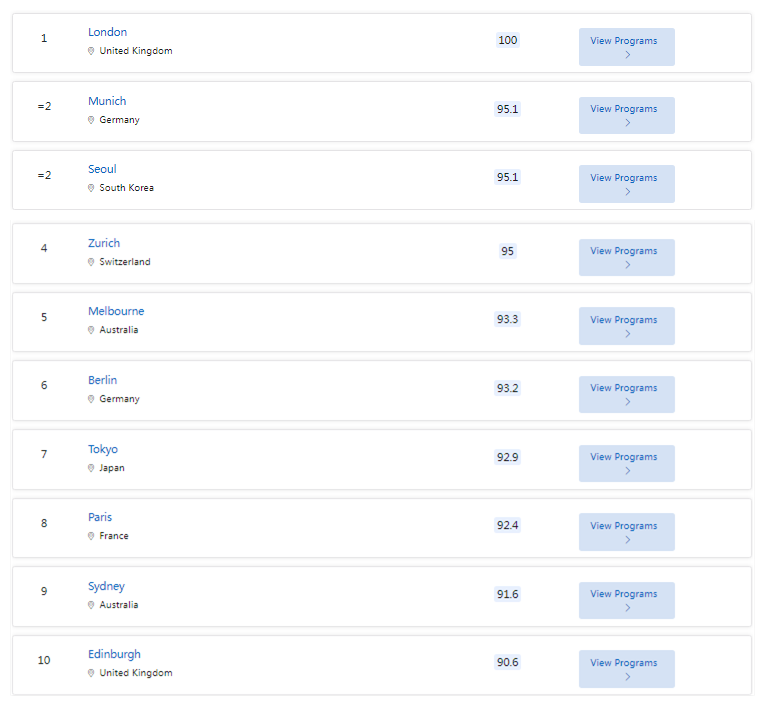Open the London city link
The height and width of the screenshot is (706, 765).
[107, 32]
